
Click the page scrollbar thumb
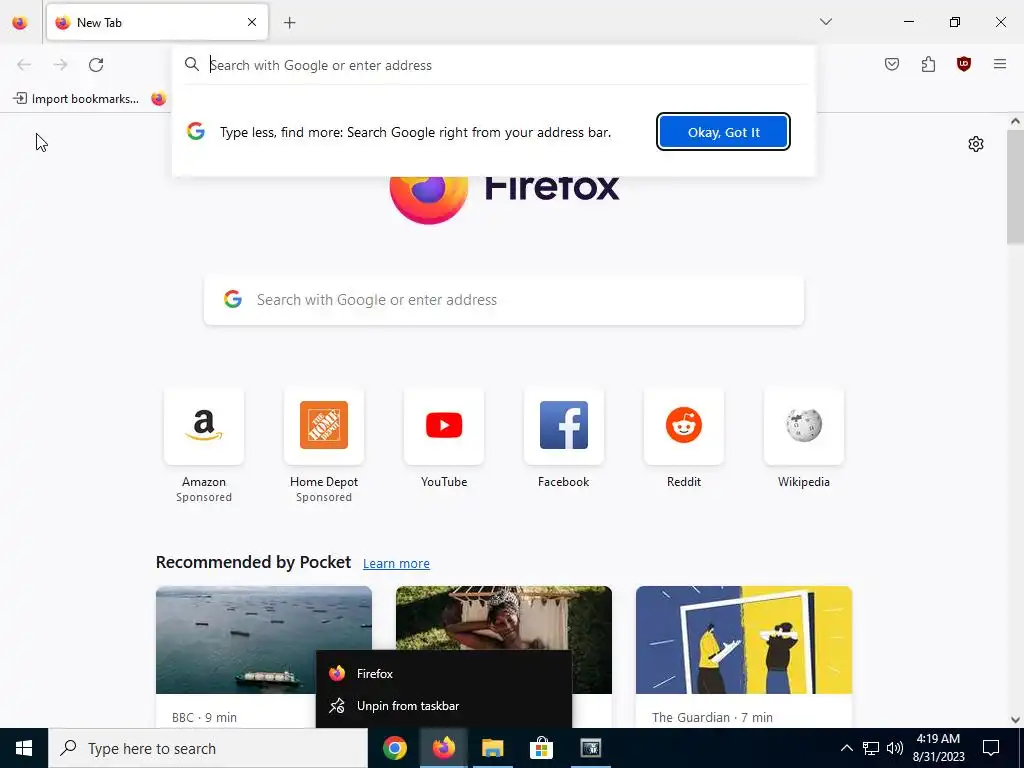1015,187
